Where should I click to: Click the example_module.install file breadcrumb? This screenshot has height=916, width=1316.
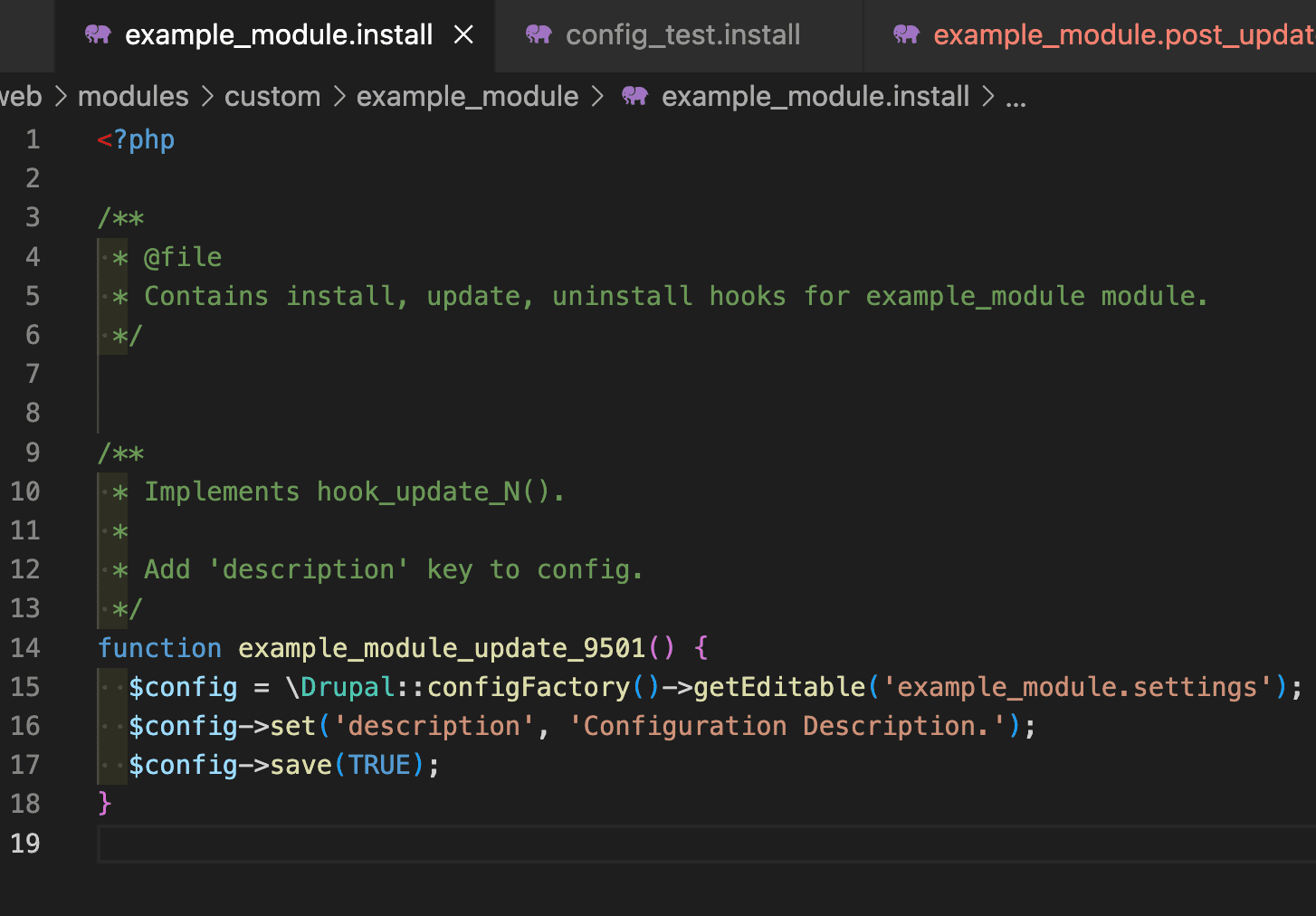pyautogui.click(x=815, y=96)
